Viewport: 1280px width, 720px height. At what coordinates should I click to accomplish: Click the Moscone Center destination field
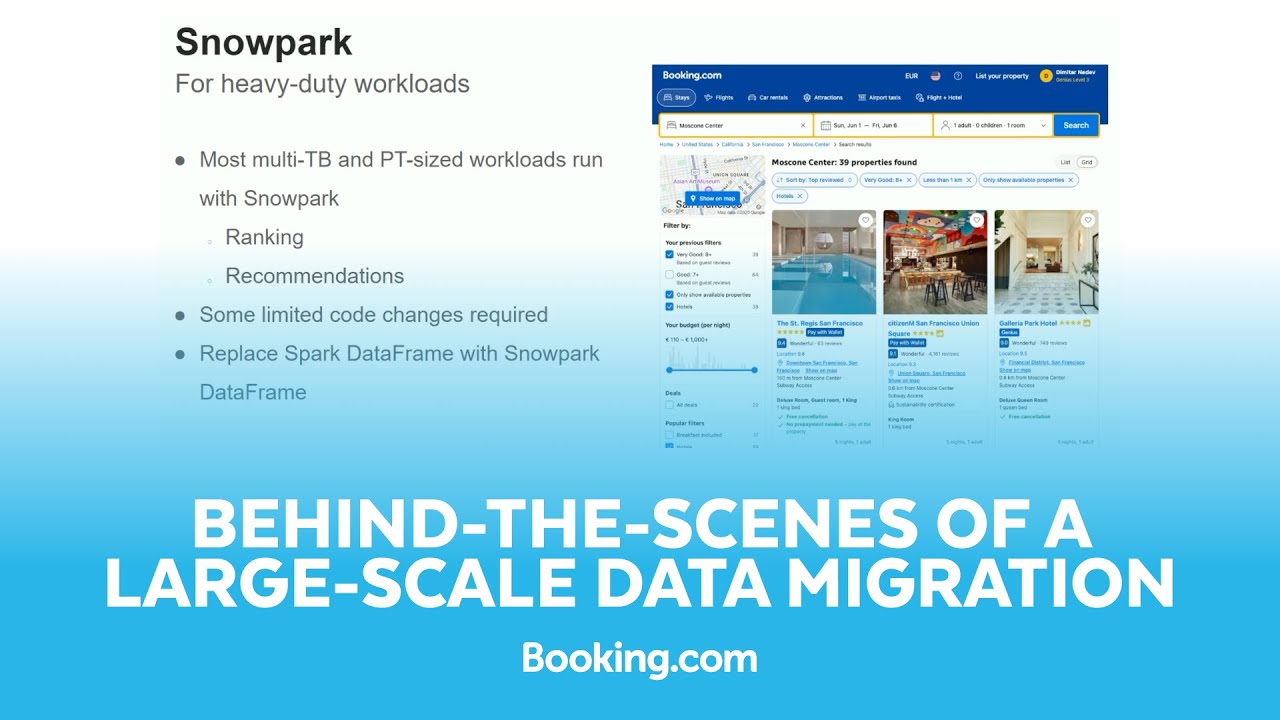point(735,125)
